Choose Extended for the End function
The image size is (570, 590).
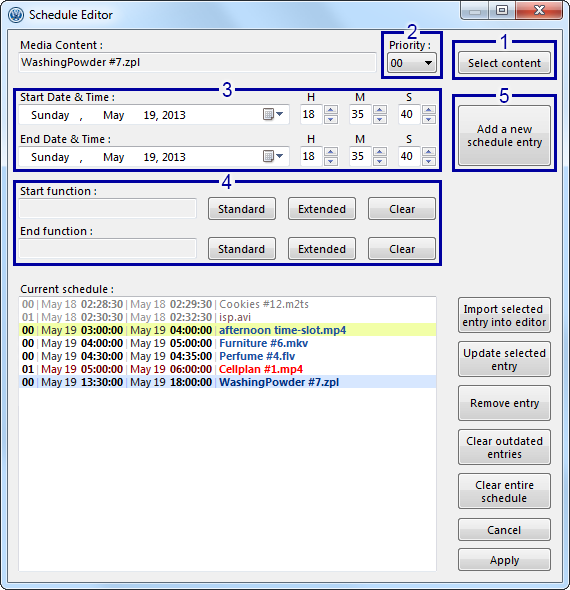322,249
